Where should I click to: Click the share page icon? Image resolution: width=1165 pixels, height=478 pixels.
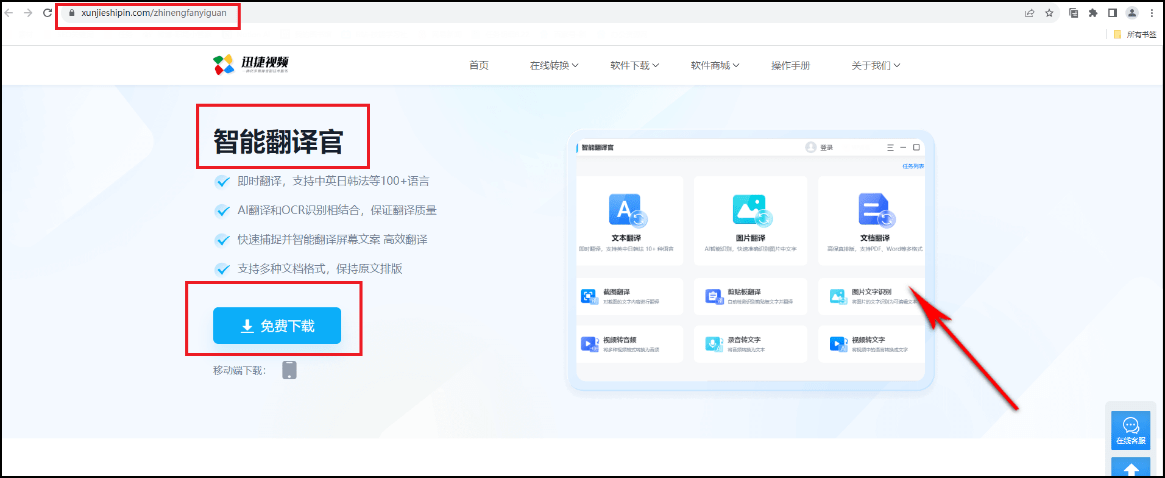point(1030,13)
